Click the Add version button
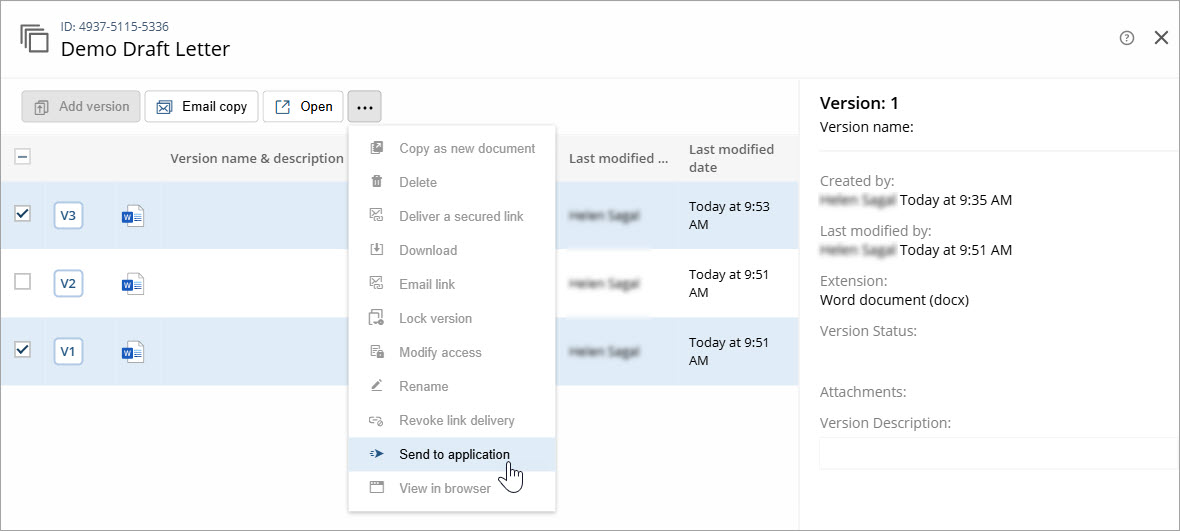The image size is (1180, 531). coord(81,107)
